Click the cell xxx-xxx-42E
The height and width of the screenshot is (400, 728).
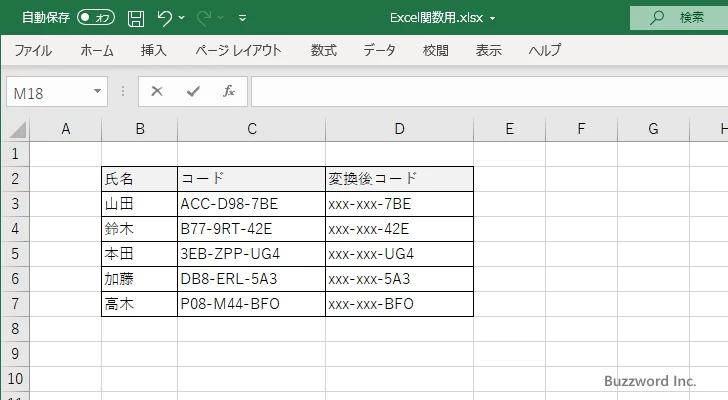399,229
